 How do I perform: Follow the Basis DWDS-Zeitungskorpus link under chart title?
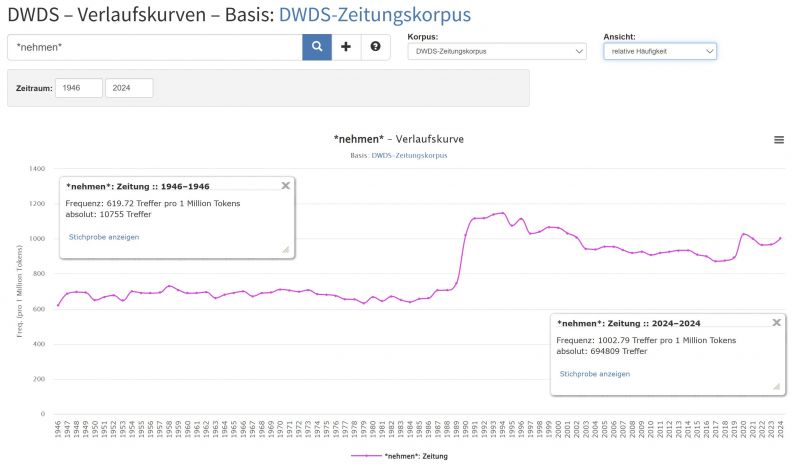[409, 156]
